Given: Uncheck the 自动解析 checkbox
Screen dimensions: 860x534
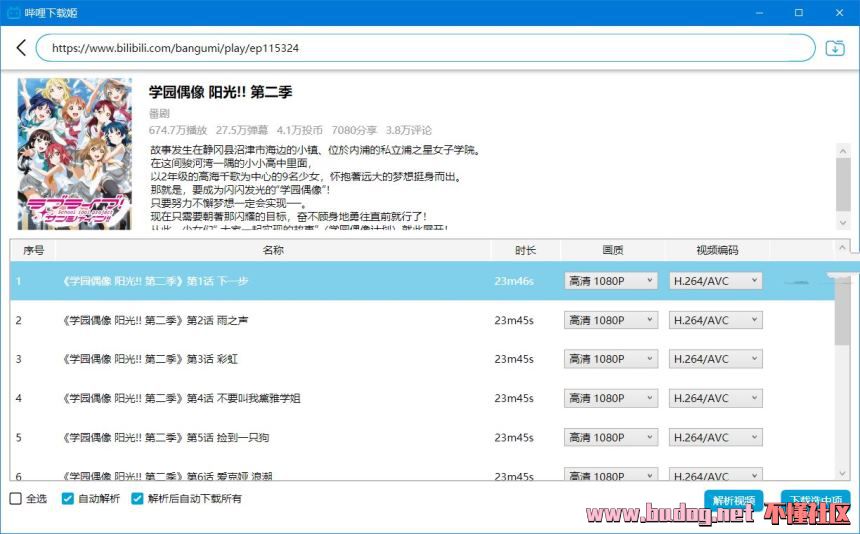Looking at the screenshot, I should point(68,498).
